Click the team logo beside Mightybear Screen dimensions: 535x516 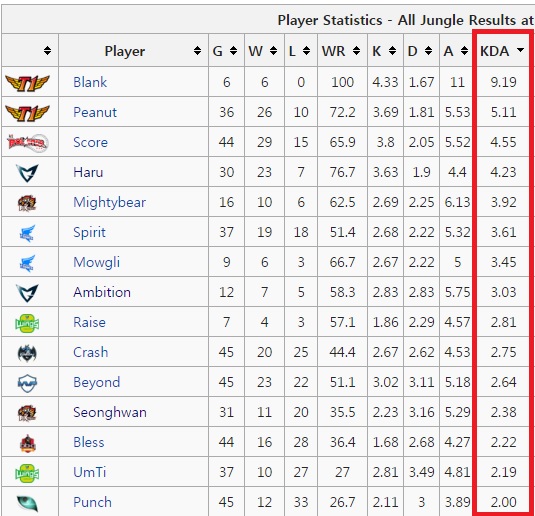[x=27, y=203]
